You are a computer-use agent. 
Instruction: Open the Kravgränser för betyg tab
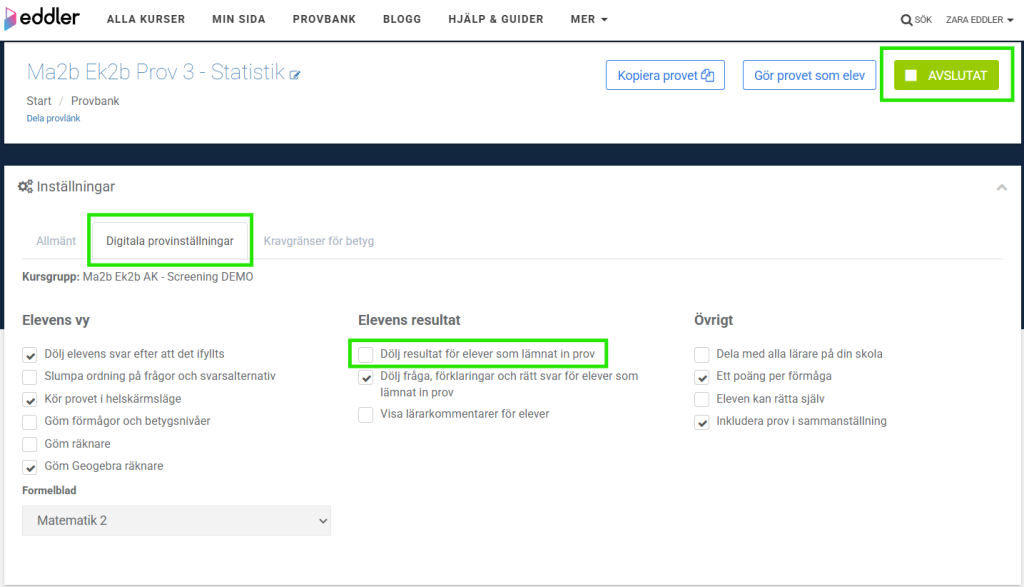pos(319,241)
